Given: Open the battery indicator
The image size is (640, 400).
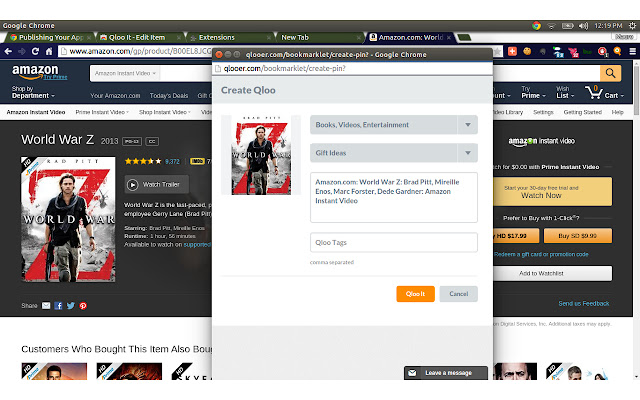Looking at the screenshot, I should pos(567,26).
